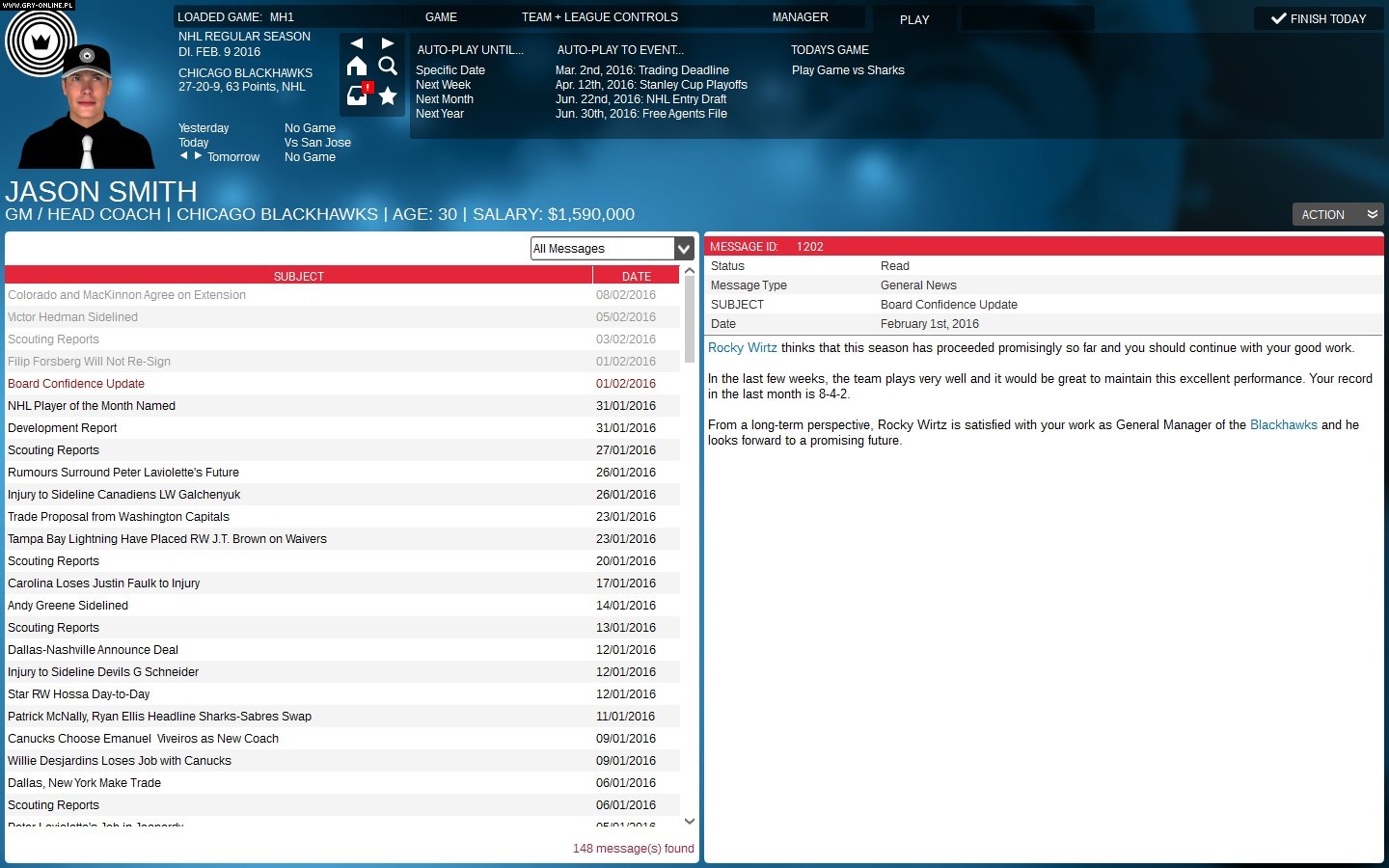Image resolution: width=1389 pixels, height=868 pixels.
Task: Open the GAME menu
Action: click(x=441, y=17)
